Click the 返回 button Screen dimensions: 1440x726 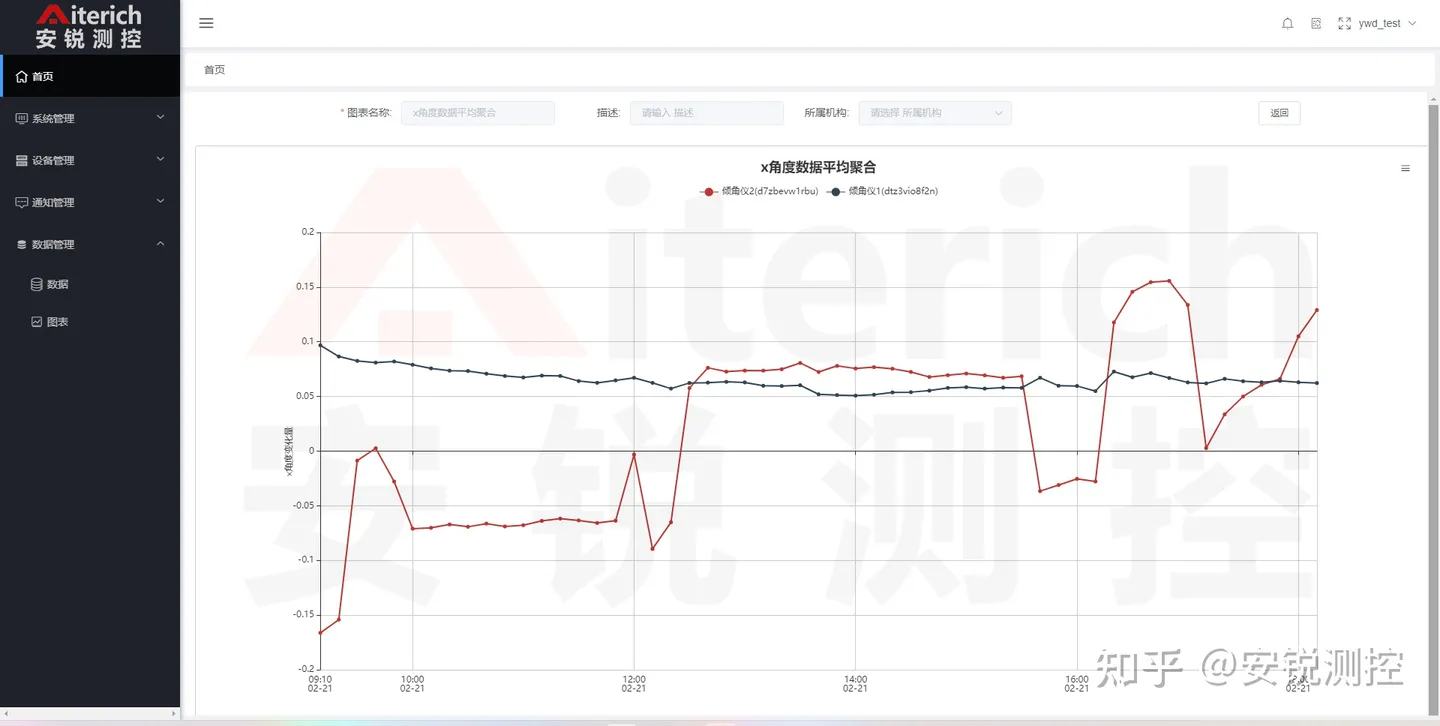pos(1279,113)
